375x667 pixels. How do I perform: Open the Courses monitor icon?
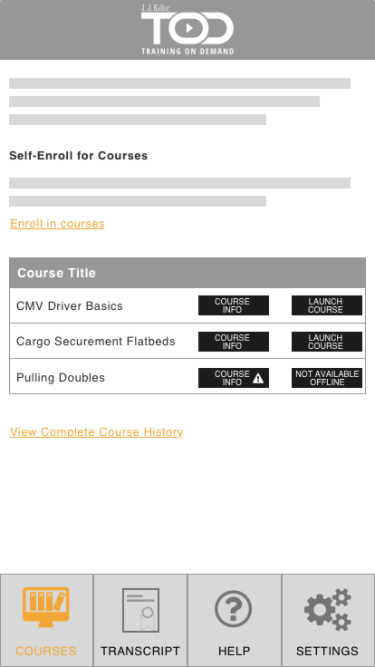point(46,607)
